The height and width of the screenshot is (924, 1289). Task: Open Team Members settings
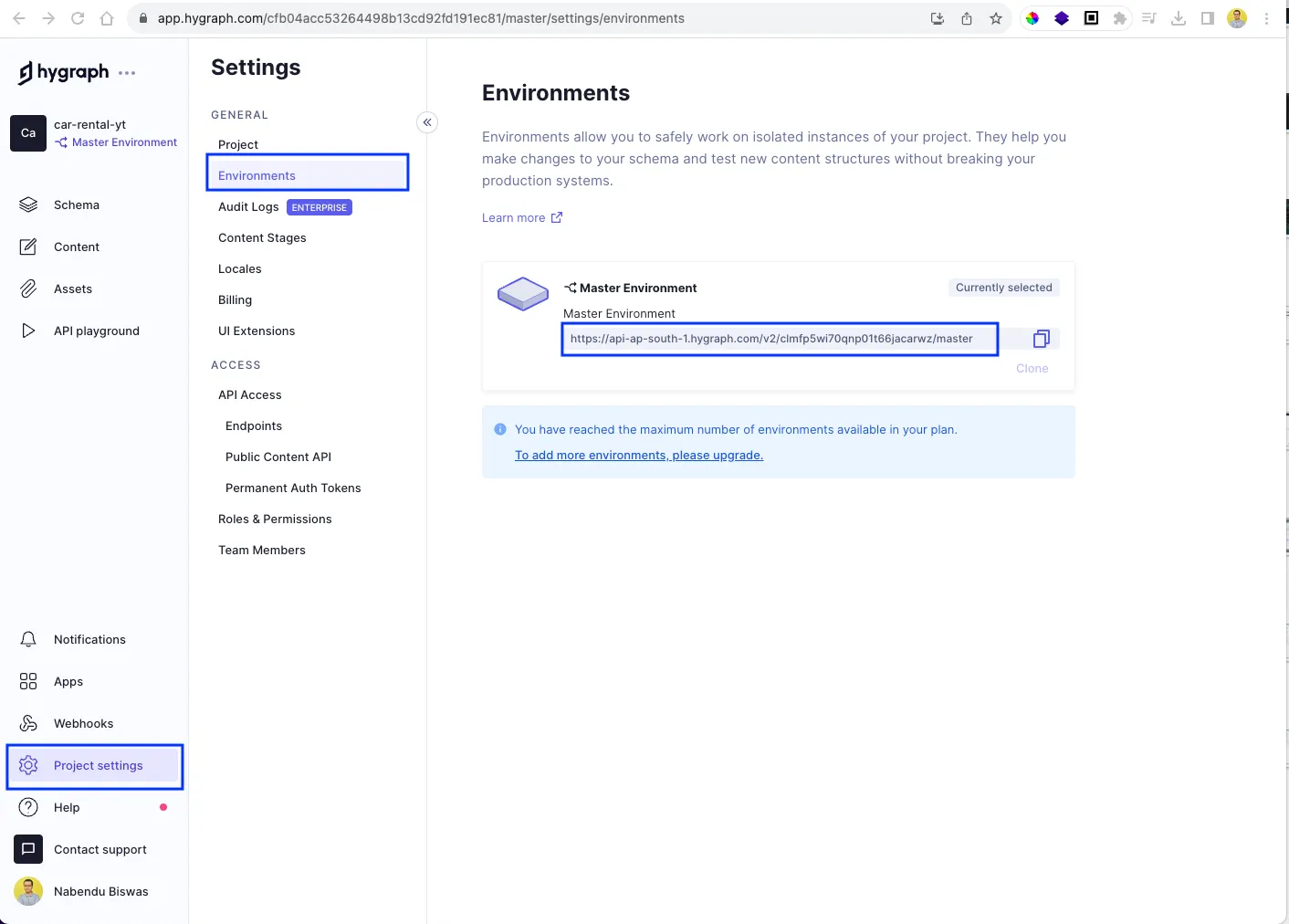click(x=262, y=551)
